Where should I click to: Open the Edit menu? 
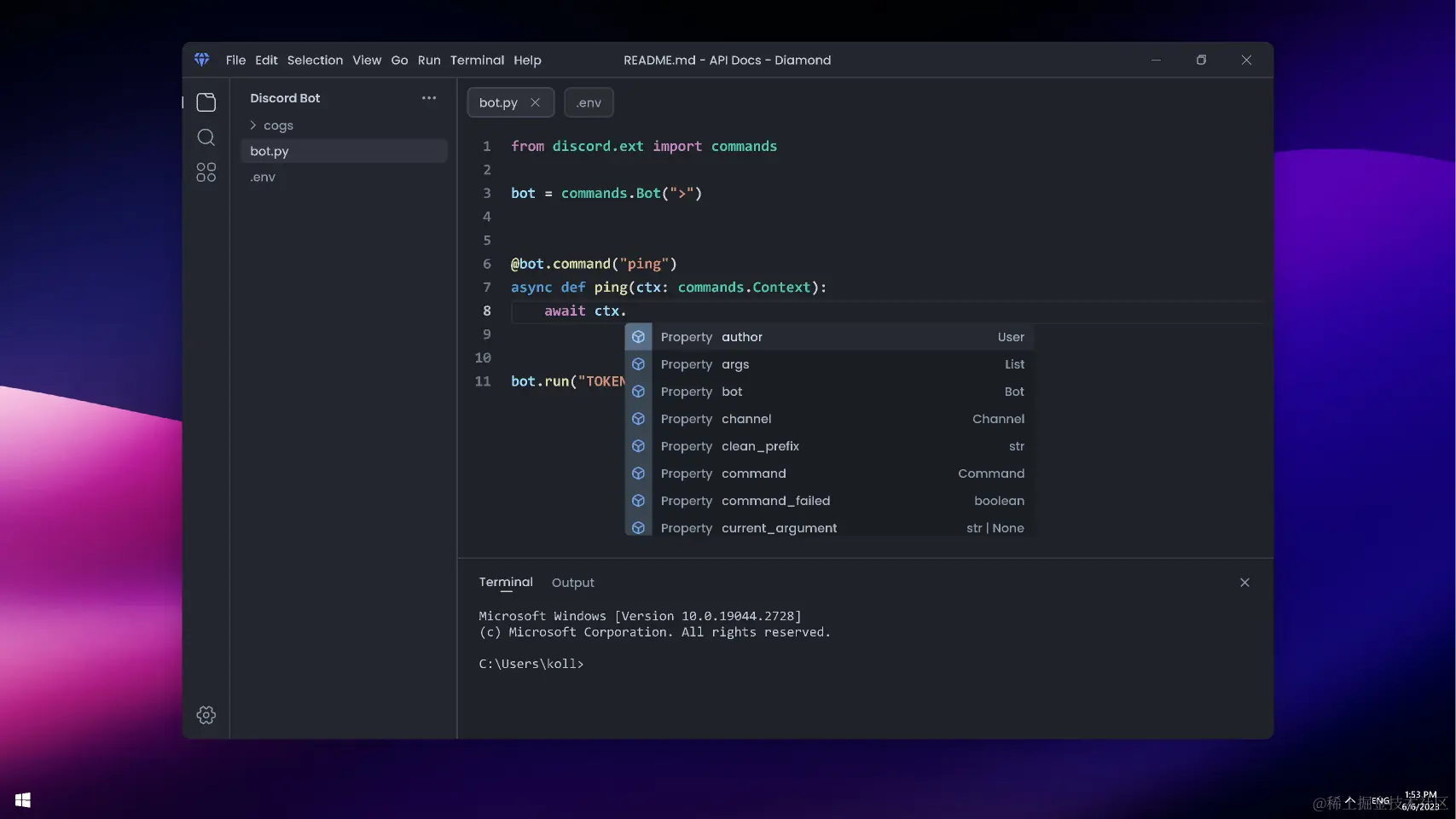coord(266,60)
